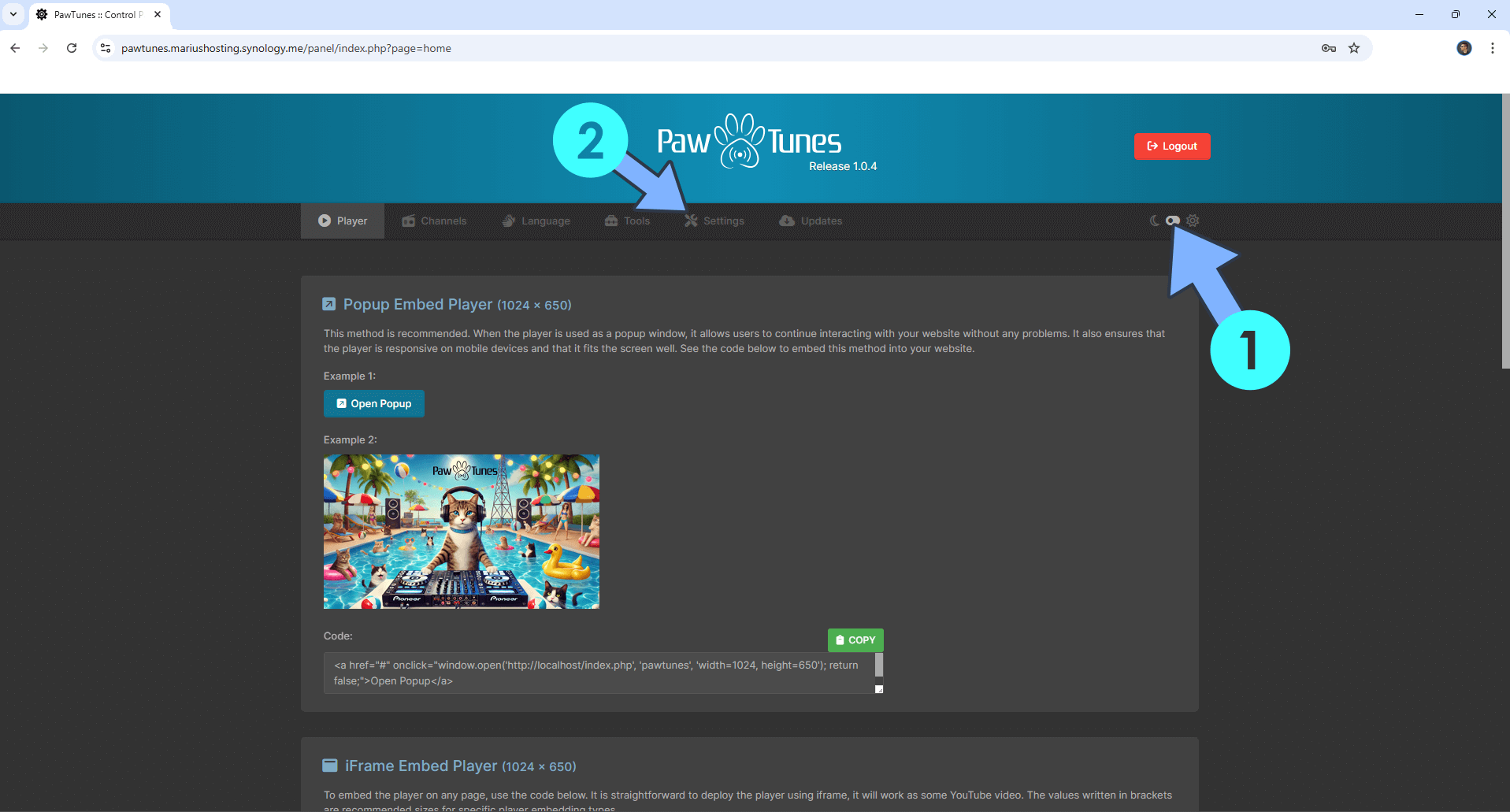
Task: Click the code box scrollbar
Action: point(879,666)
